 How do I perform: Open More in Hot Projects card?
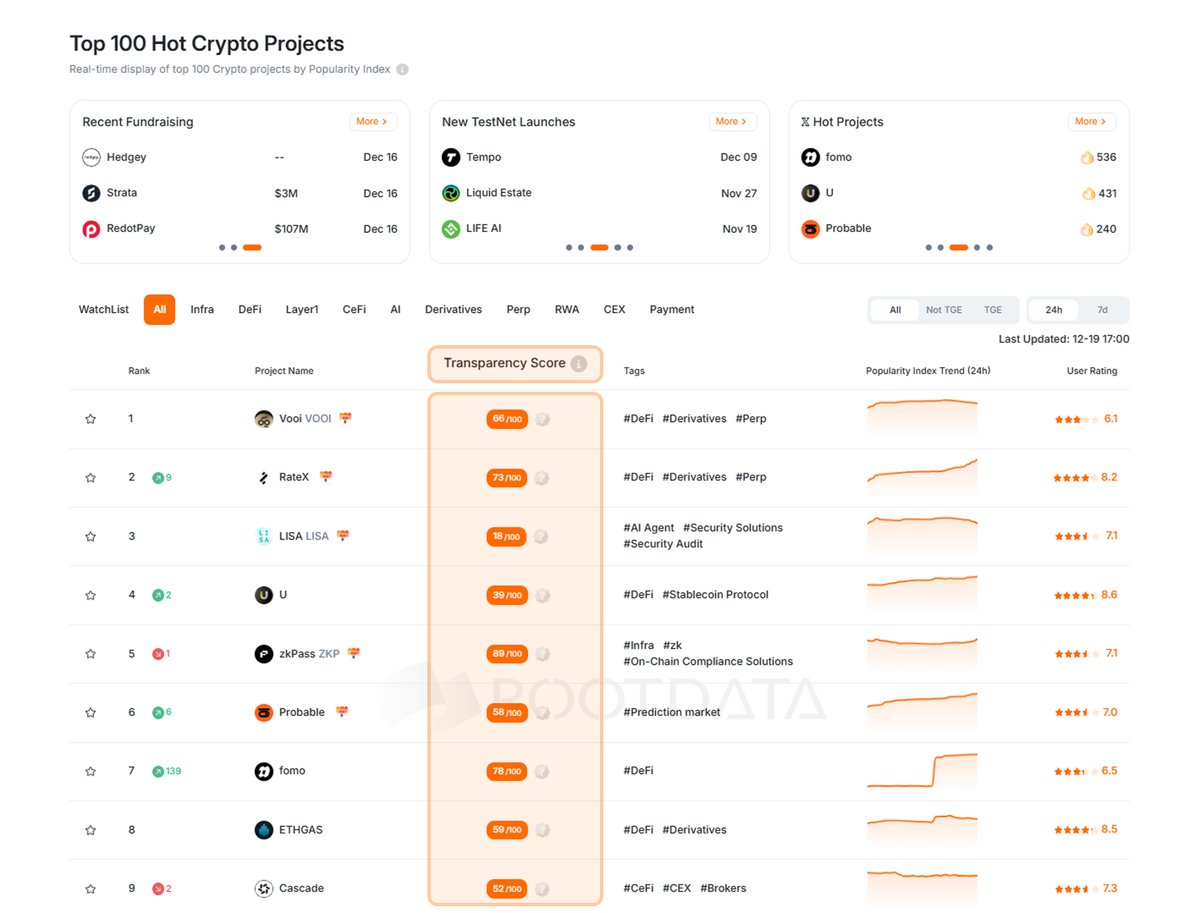1092,121
